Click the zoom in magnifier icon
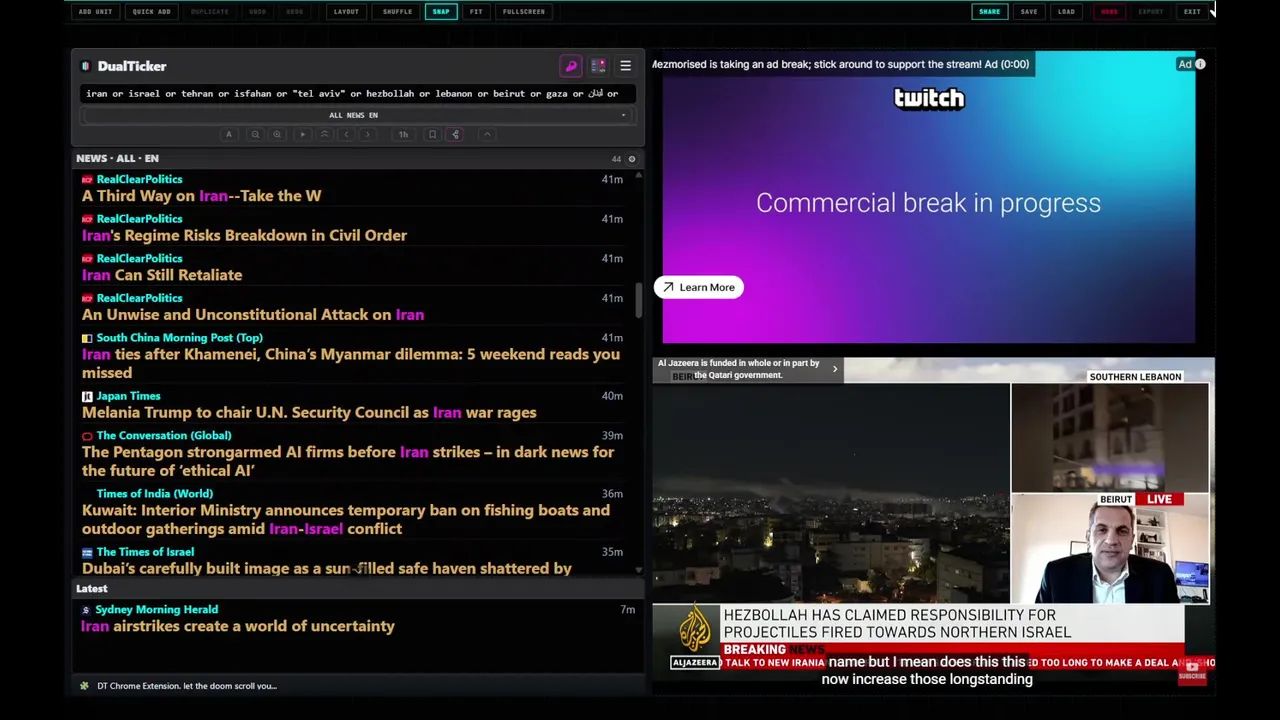Image resolution: width=1280 pixels, height=720 pixels. coord(277,134)
